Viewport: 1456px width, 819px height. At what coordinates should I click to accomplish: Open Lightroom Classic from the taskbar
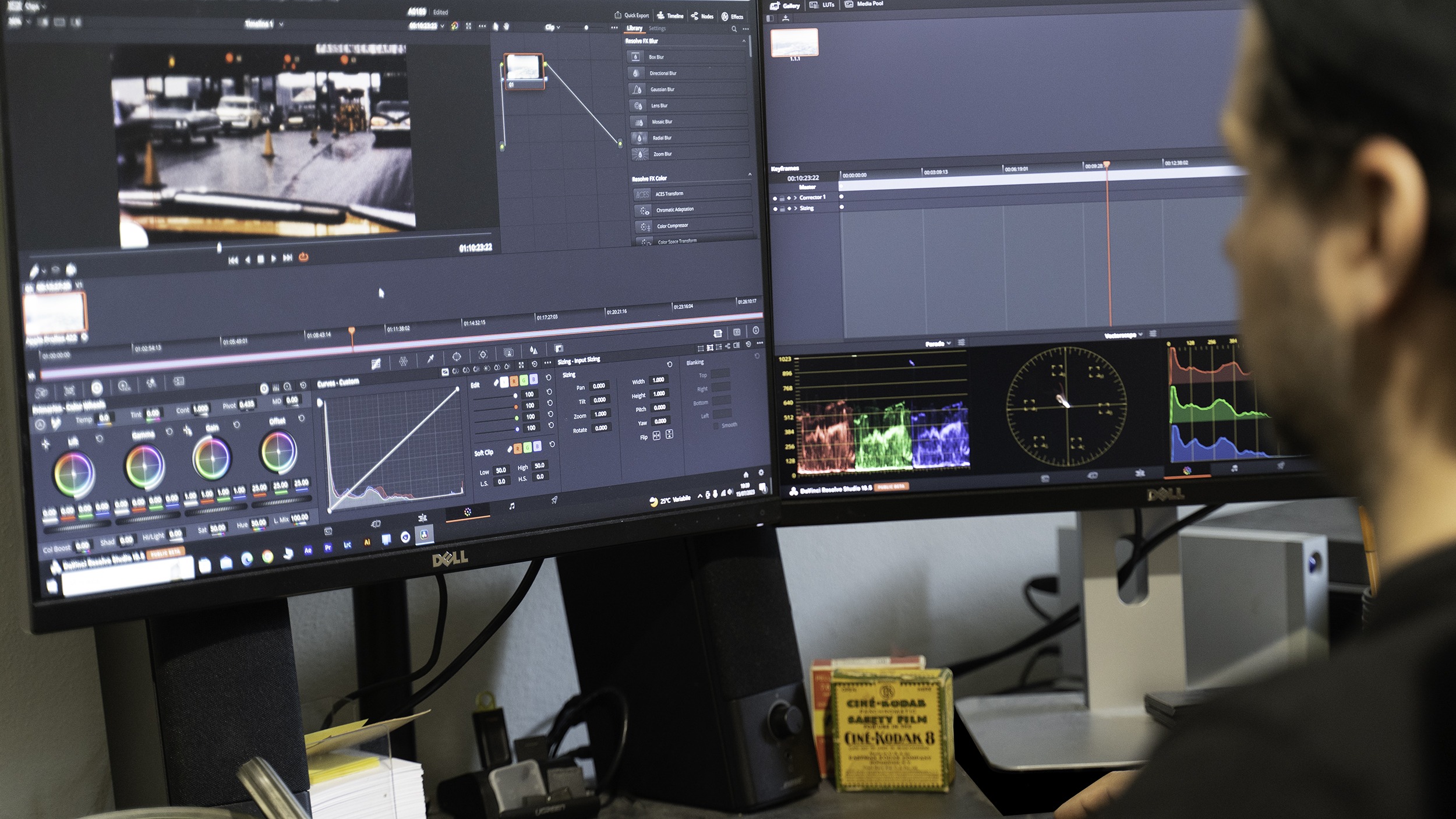(x=347, y=545)
